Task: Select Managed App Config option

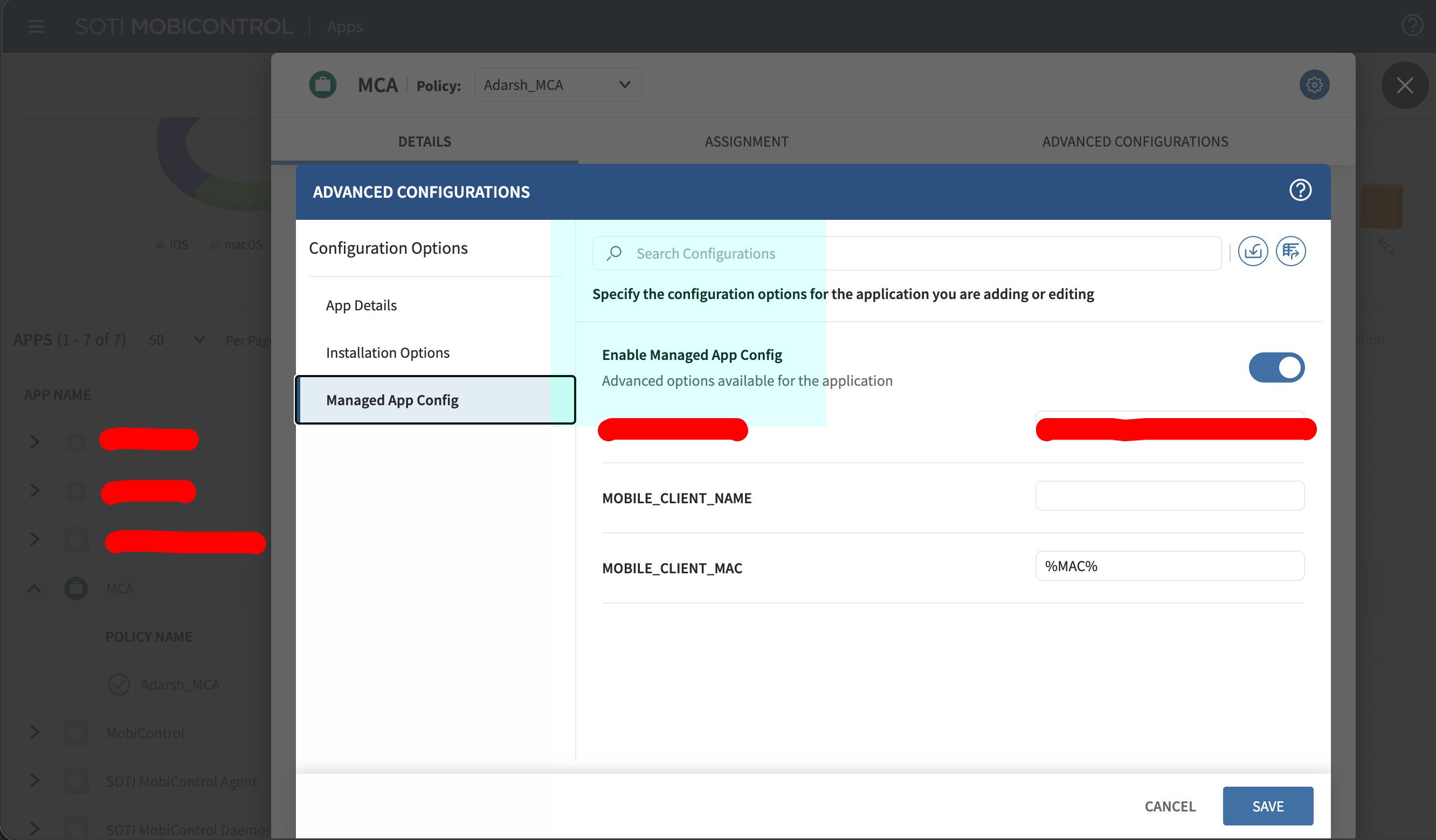Action: (436, 400)
